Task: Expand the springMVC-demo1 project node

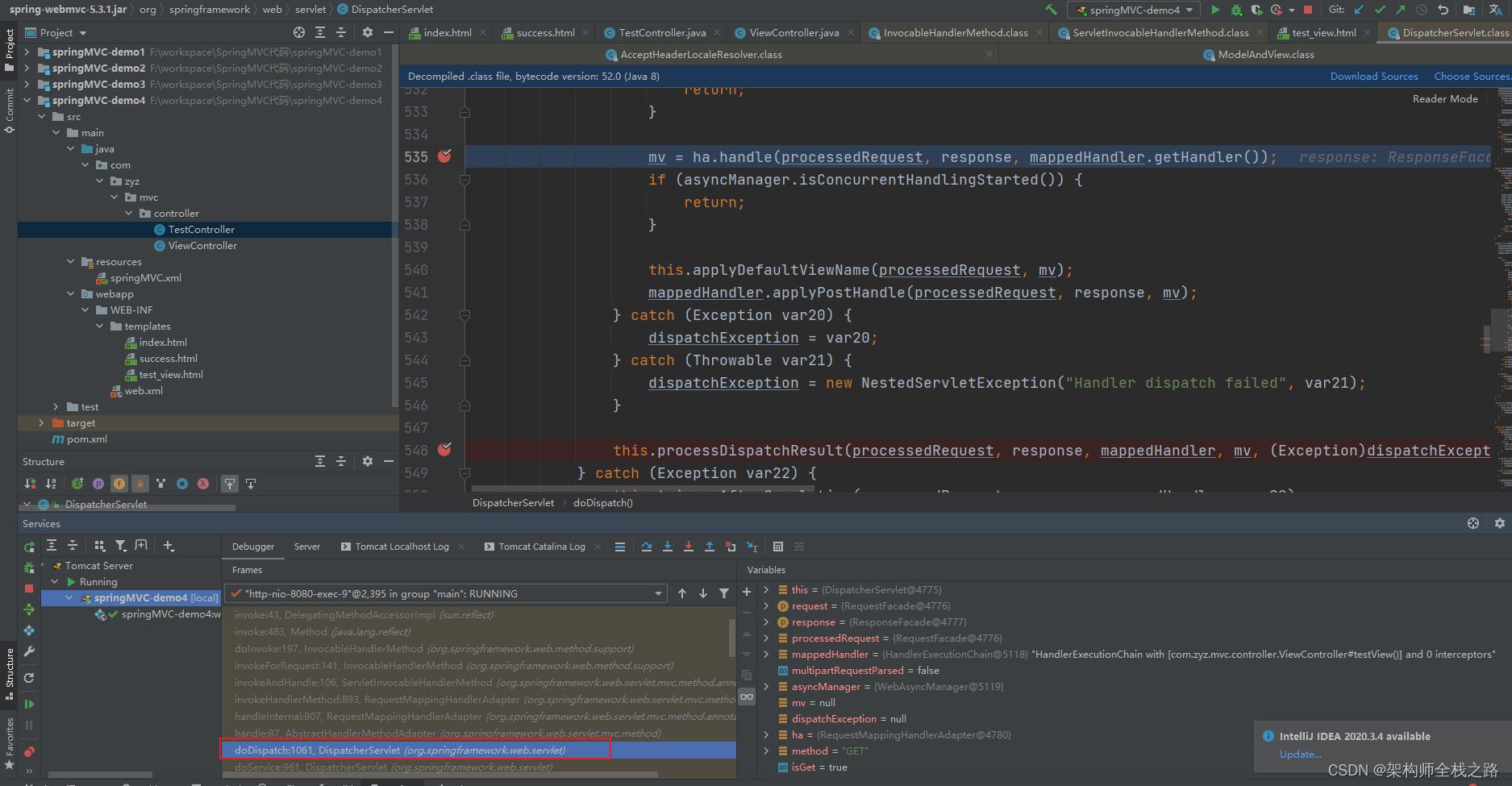Action: 27,52
